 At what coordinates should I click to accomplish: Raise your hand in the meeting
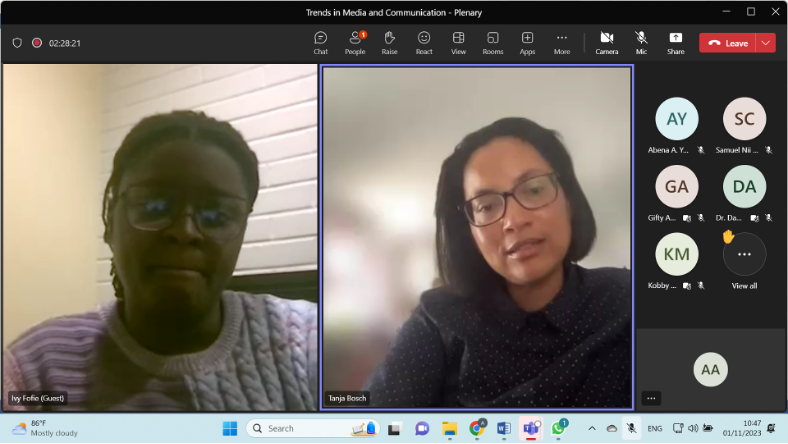pos(389,42)
